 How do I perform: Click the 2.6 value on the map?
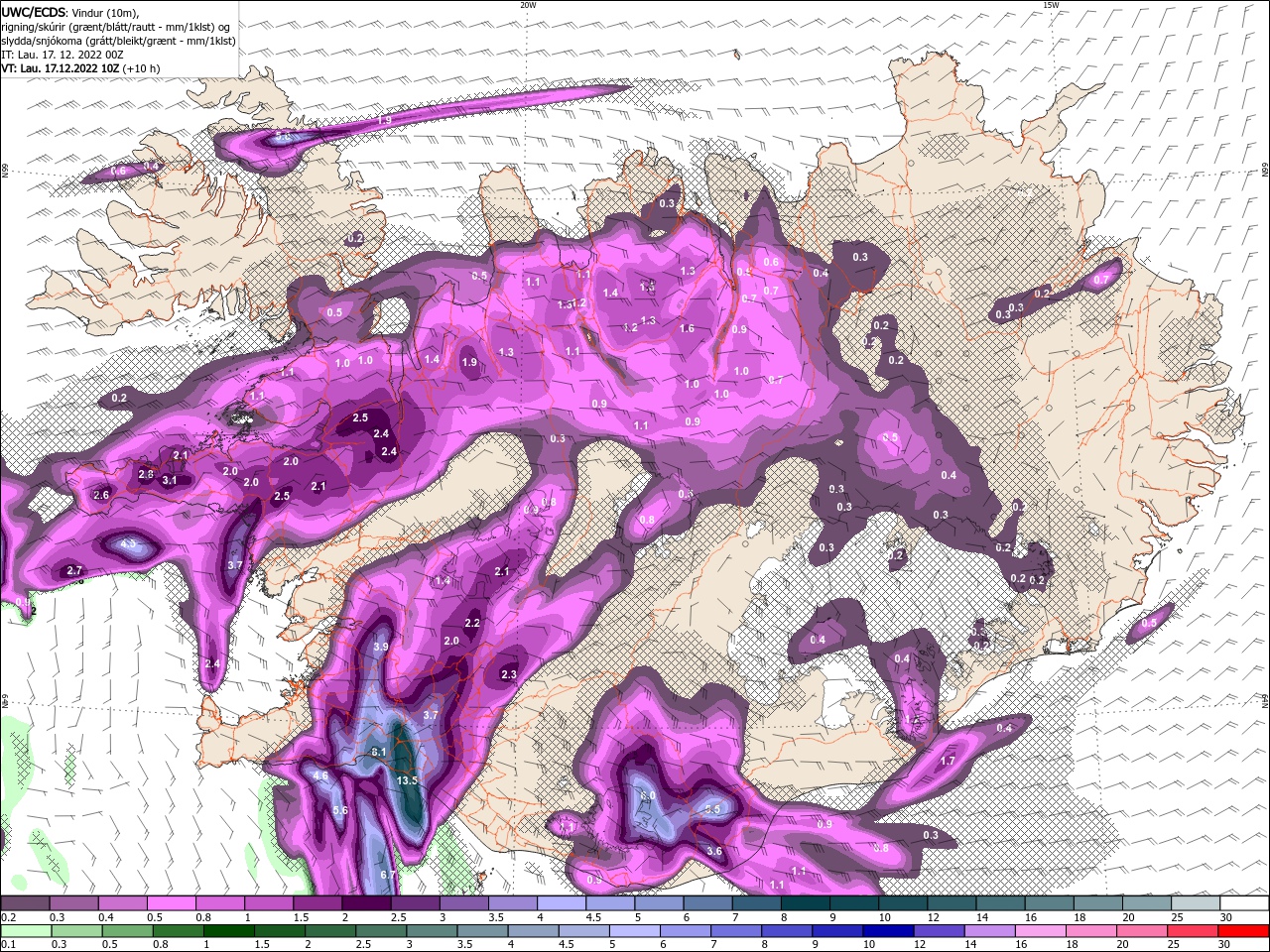pos(101,495)
